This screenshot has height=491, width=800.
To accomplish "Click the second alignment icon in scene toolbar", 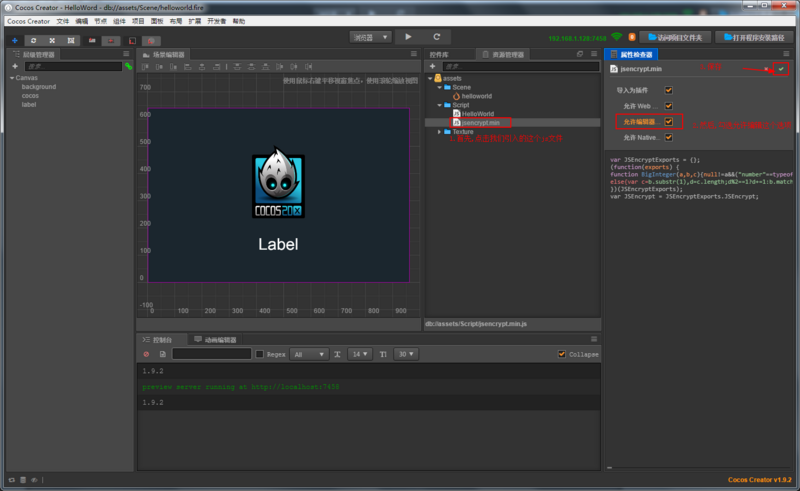I will pyautogui.click(x=160, y=67).
